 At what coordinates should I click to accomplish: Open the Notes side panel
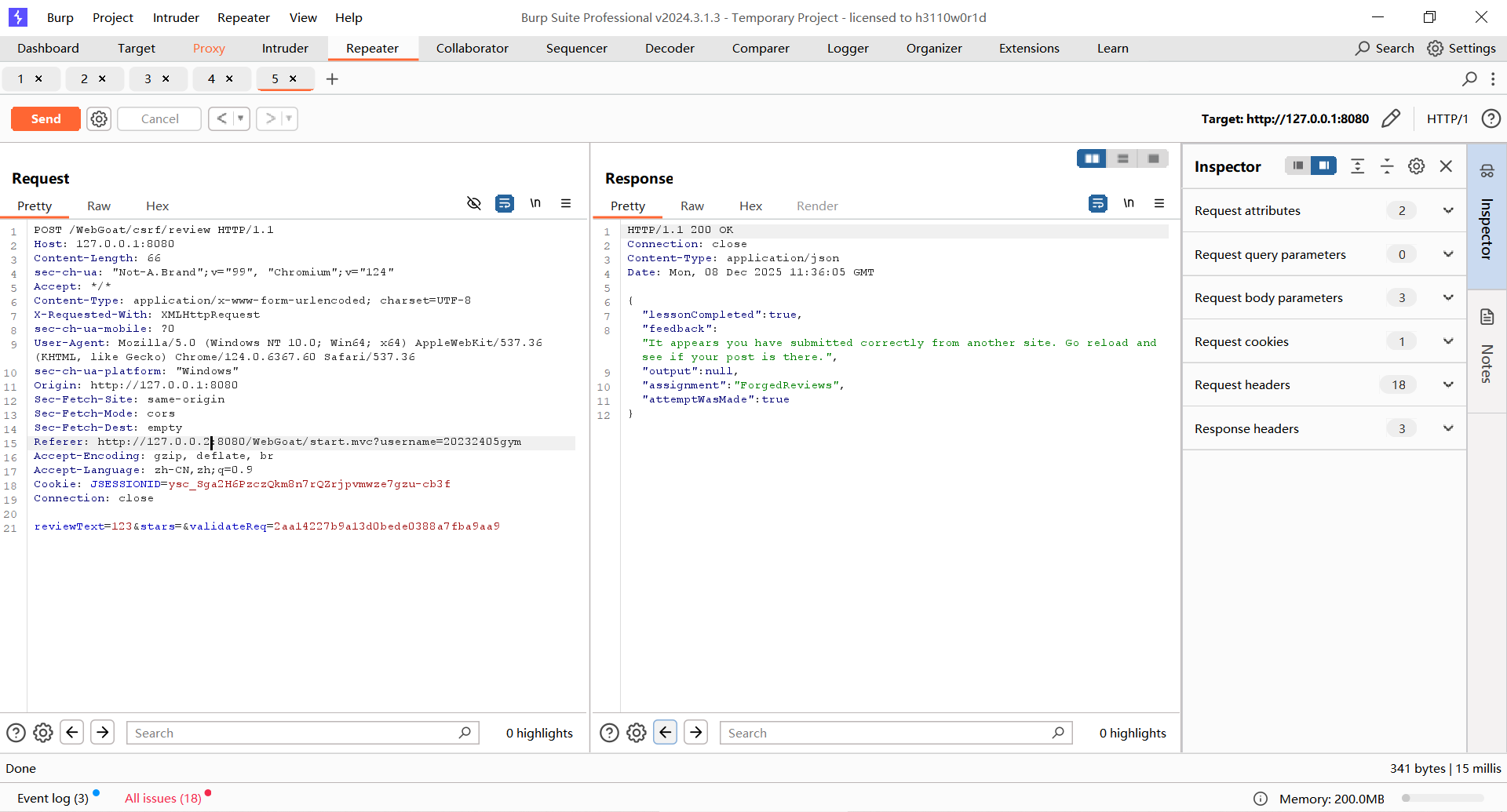pos(1487,349)
